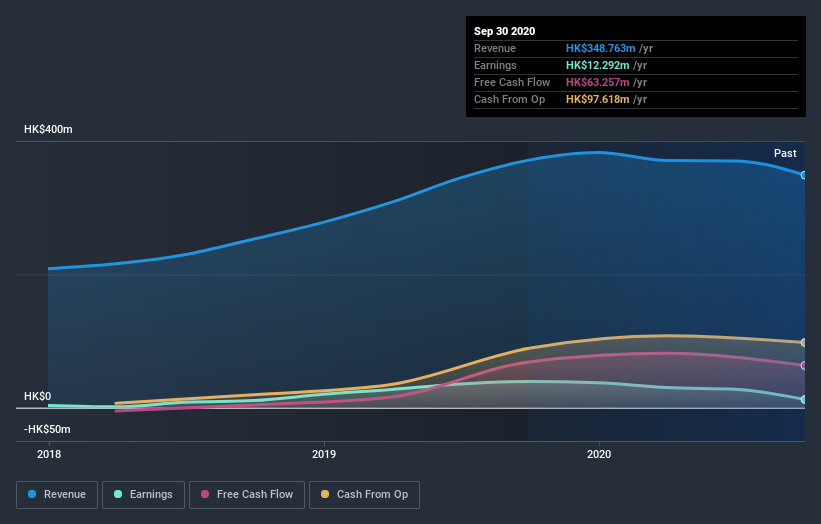The height and width of the screenshot is (524, 821).
Task: Click the HK$400m y-axis label
Action: pyautogui.click(x=48, y=129)
